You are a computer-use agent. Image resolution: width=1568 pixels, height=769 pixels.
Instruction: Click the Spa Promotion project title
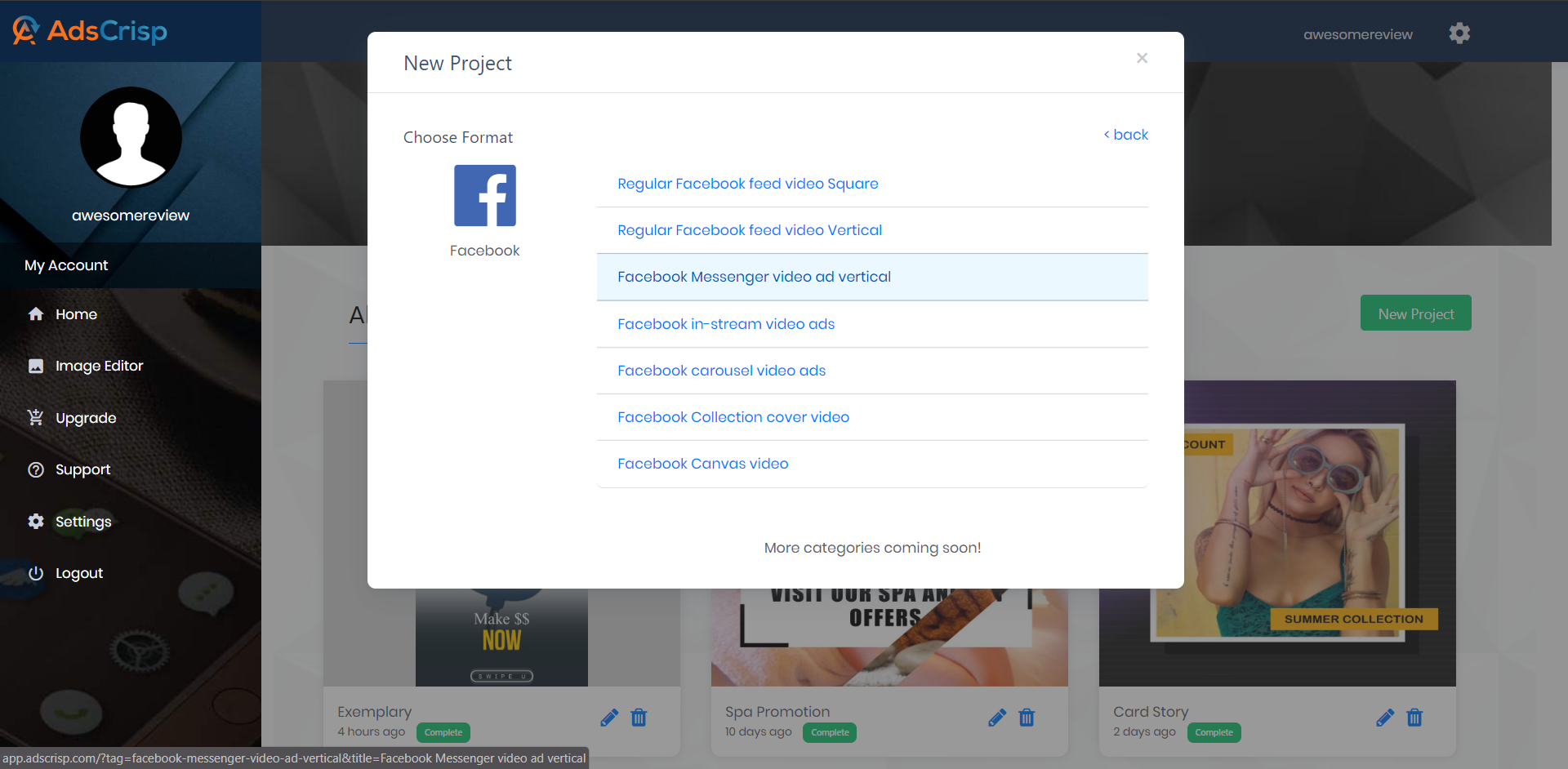coord(777,712)
